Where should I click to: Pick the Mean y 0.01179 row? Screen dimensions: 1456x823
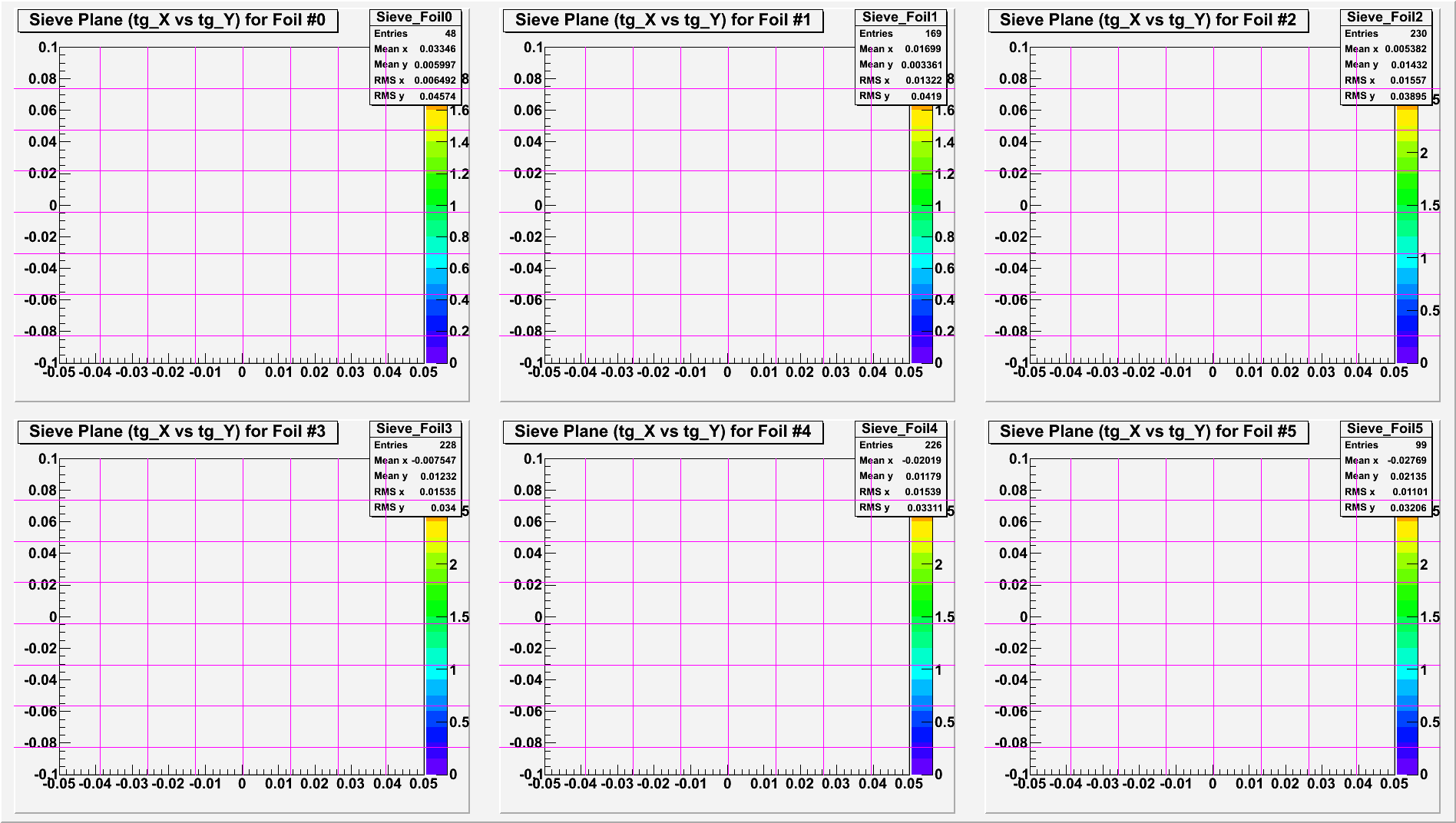click(x=900, y=476)
